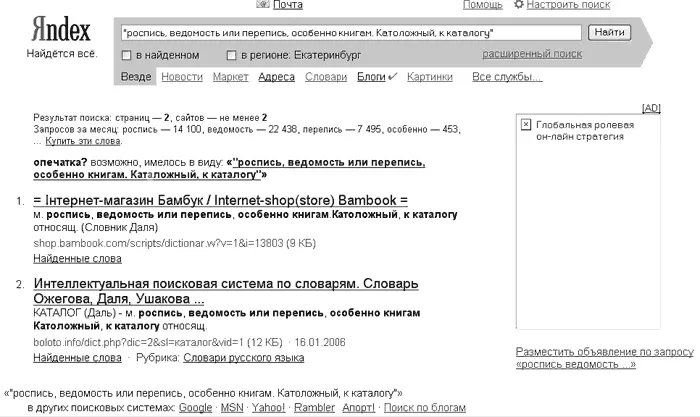The width and height of the screenshot is (700, 417).
Task: Open the Блоги tab
Action: tap(371, 76)
